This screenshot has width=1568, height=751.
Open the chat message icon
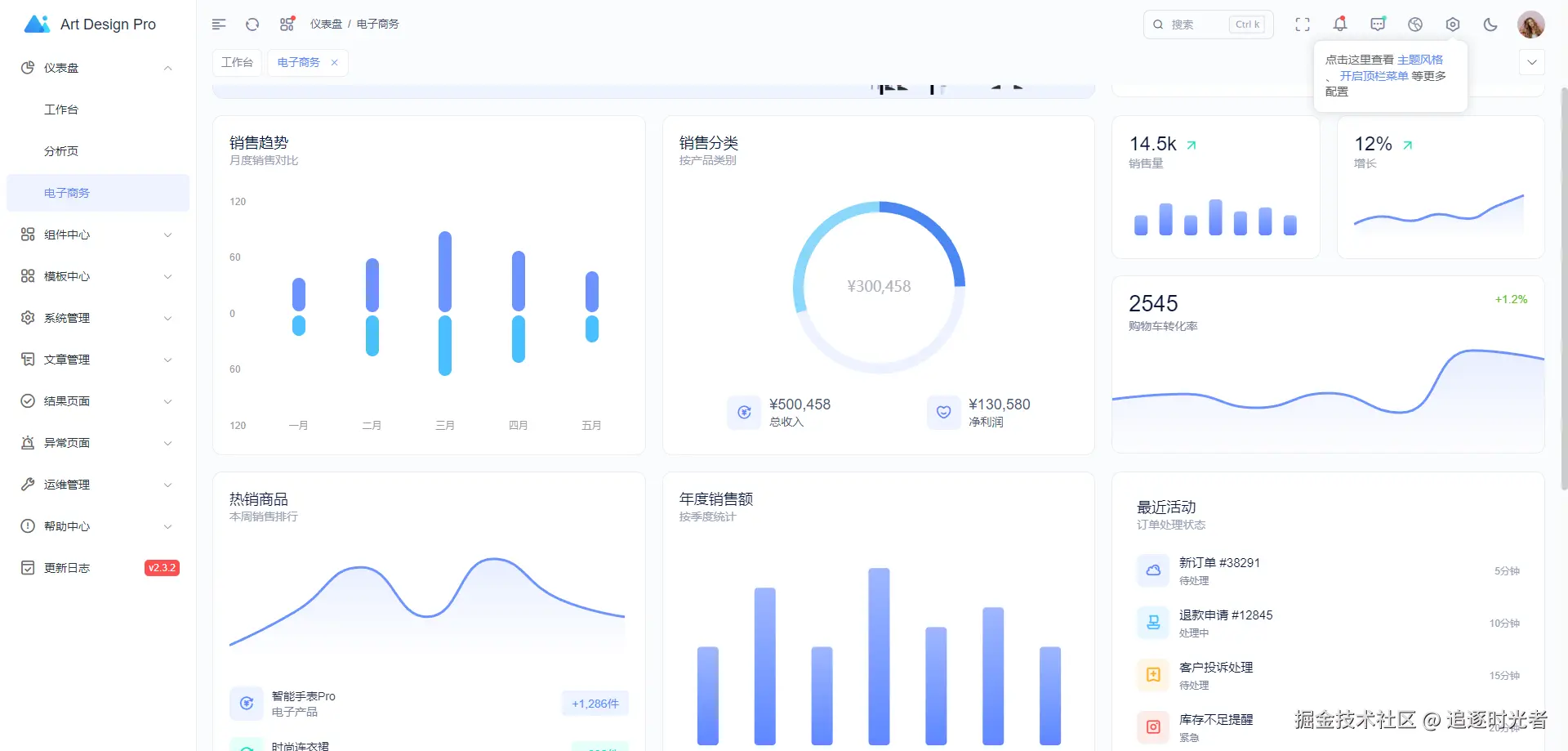(1378, 25)
